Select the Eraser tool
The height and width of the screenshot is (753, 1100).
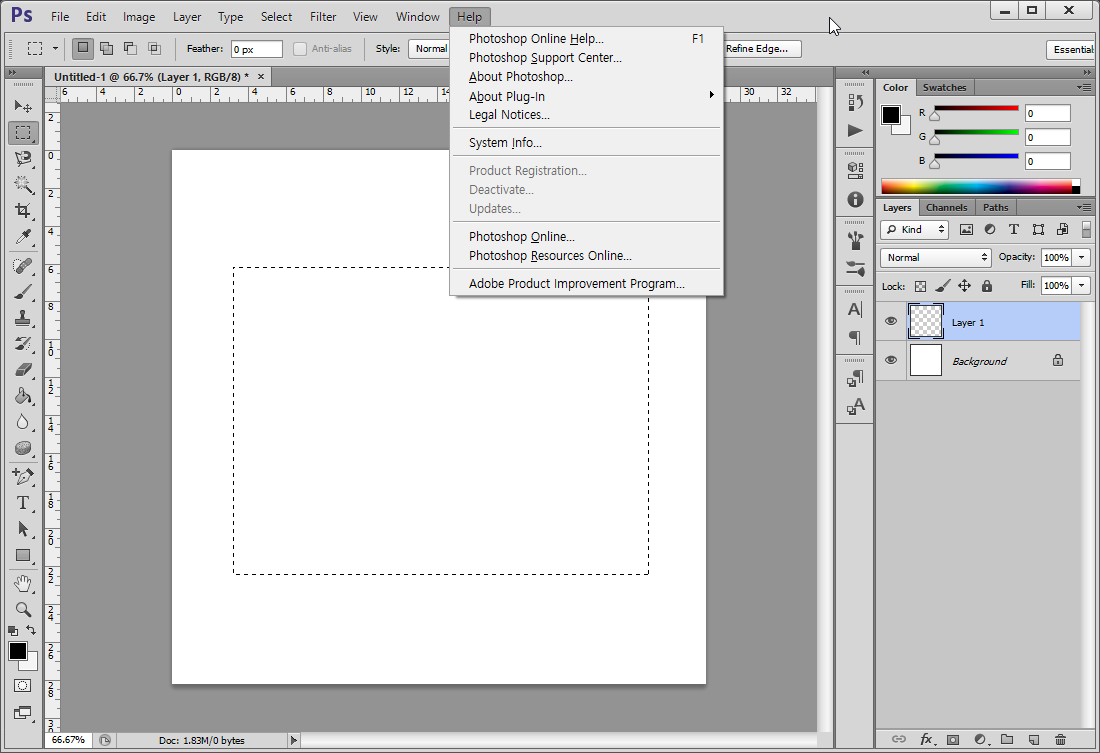point(23,370)
